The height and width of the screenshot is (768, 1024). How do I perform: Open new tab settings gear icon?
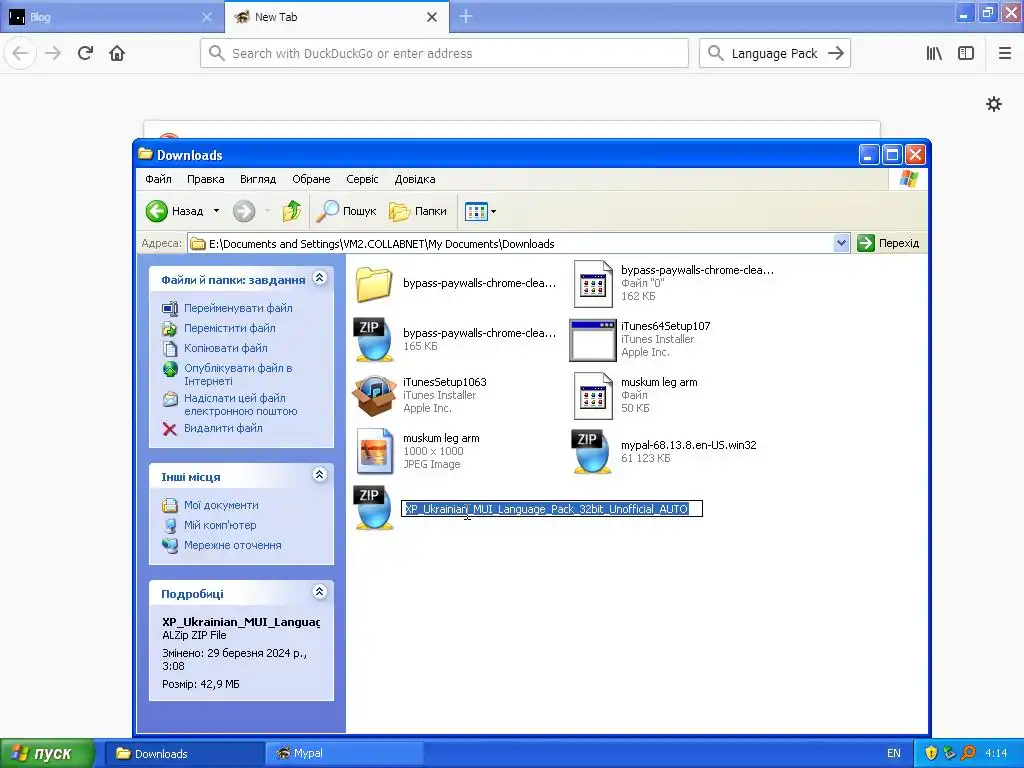pos(994,104)
